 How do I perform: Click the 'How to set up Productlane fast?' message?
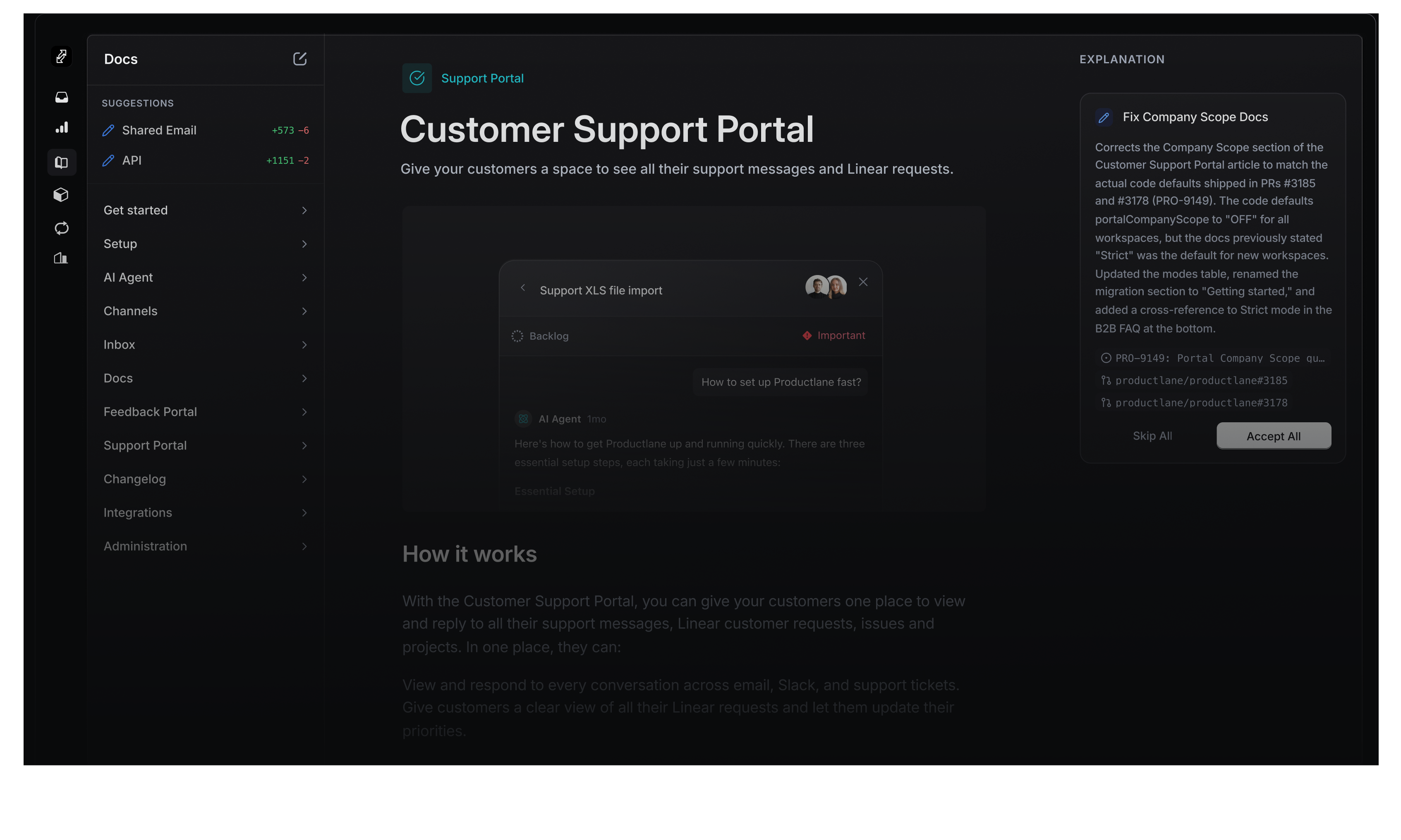pyautogui.click(x=781, y=382)
